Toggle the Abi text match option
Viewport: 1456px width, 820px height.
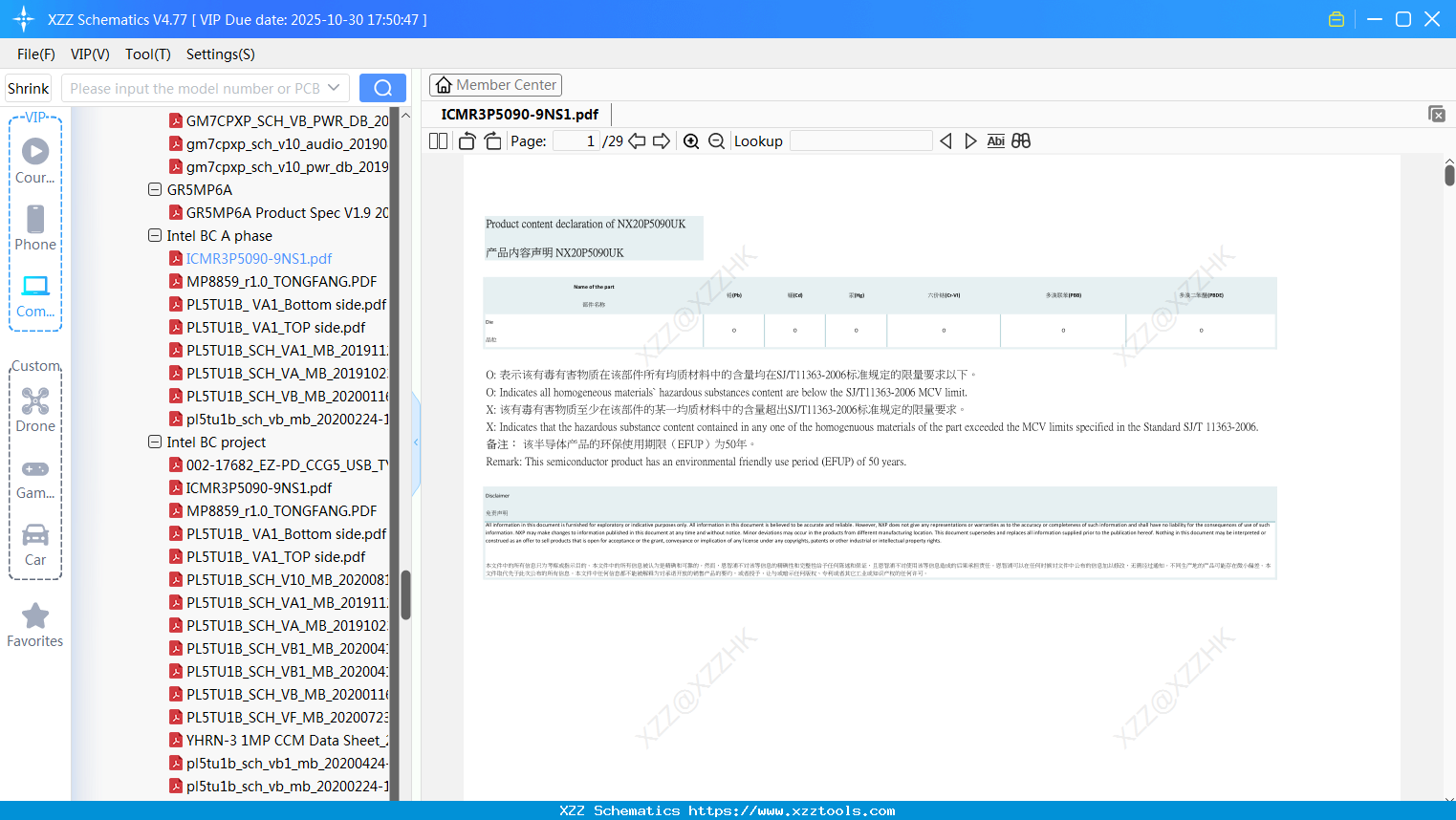pyautogui.click(x=996, y=141)
